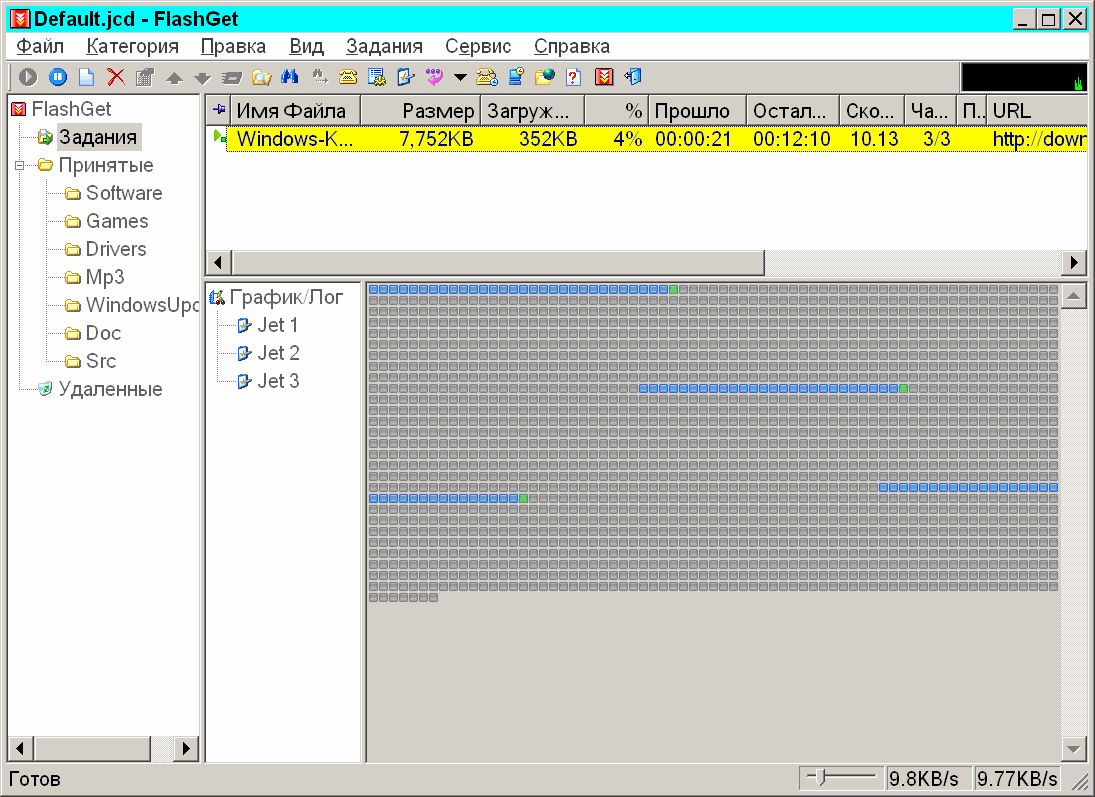The width and height of the screenshot is (1095, 797).
Task: Click the folder with magnifier icon
Action: pos(261,77)
